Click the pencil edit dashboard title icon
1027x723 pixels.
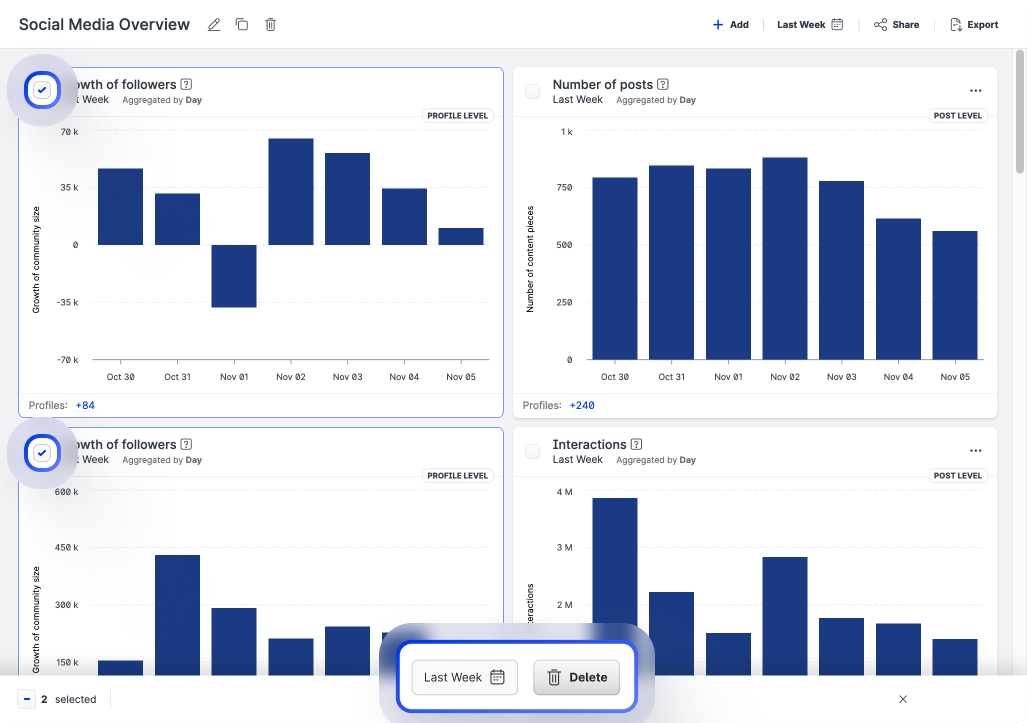click(213, 25)
